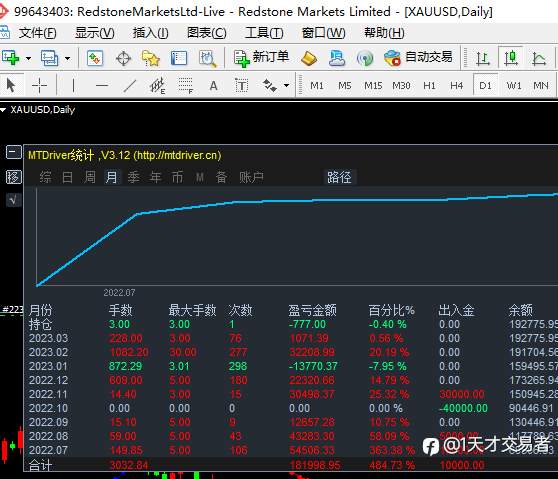558x479 pixels.
Task: Switch chart to line chart style
Action: pos(539,58)
